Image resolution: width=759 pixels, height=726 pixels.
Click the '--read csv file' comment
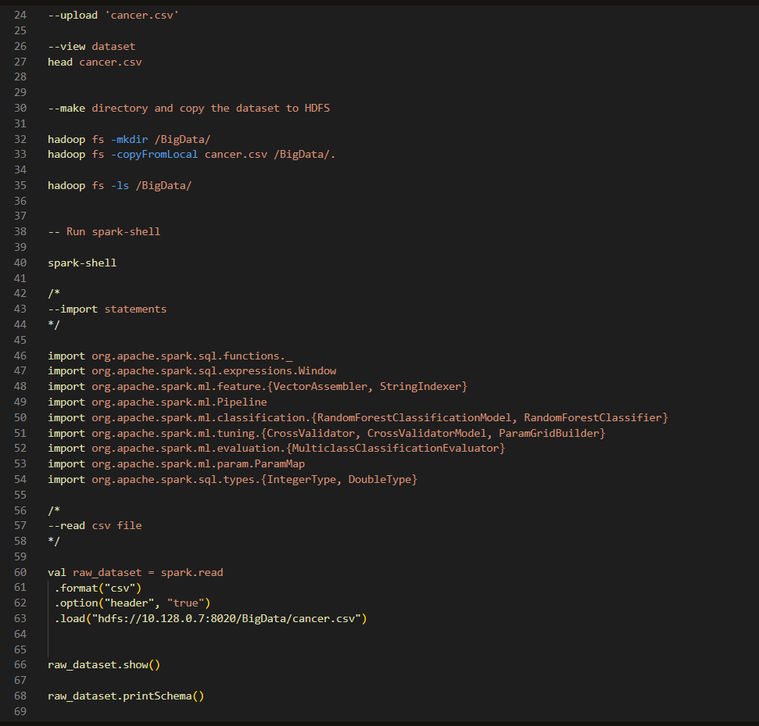[x=95, y=526]
